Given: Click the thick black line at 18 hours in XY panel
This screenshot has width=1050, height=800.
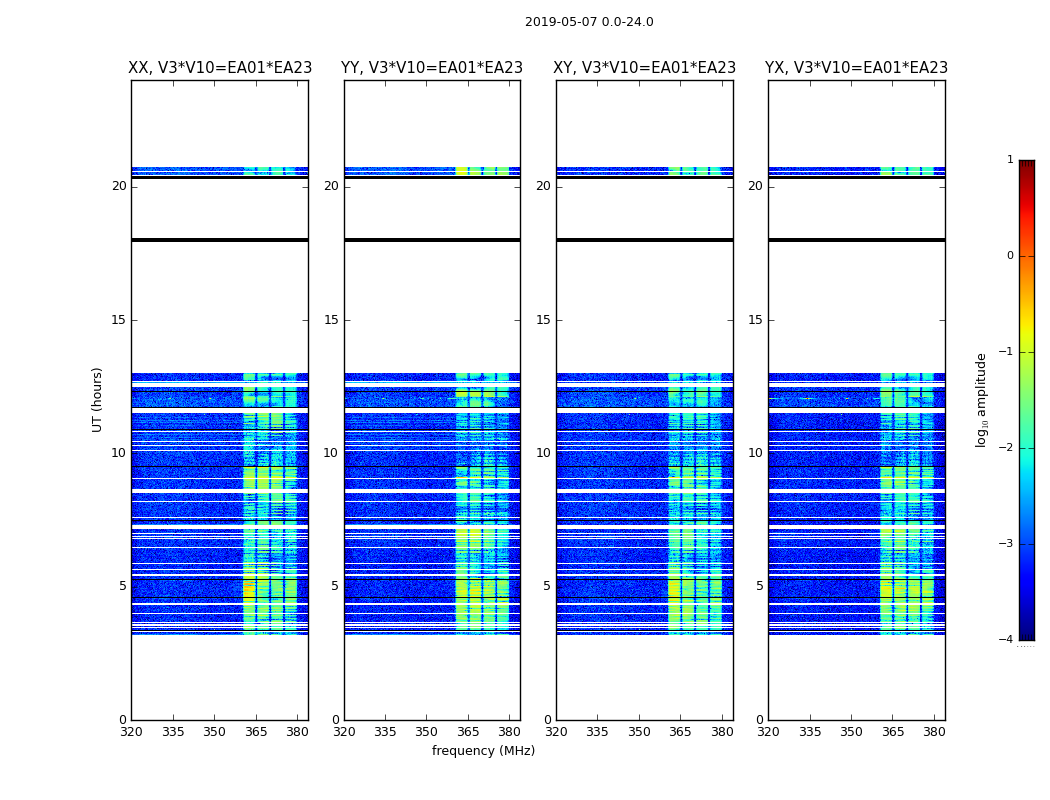Looking at the screenshot, I should (x=645, y=240).
